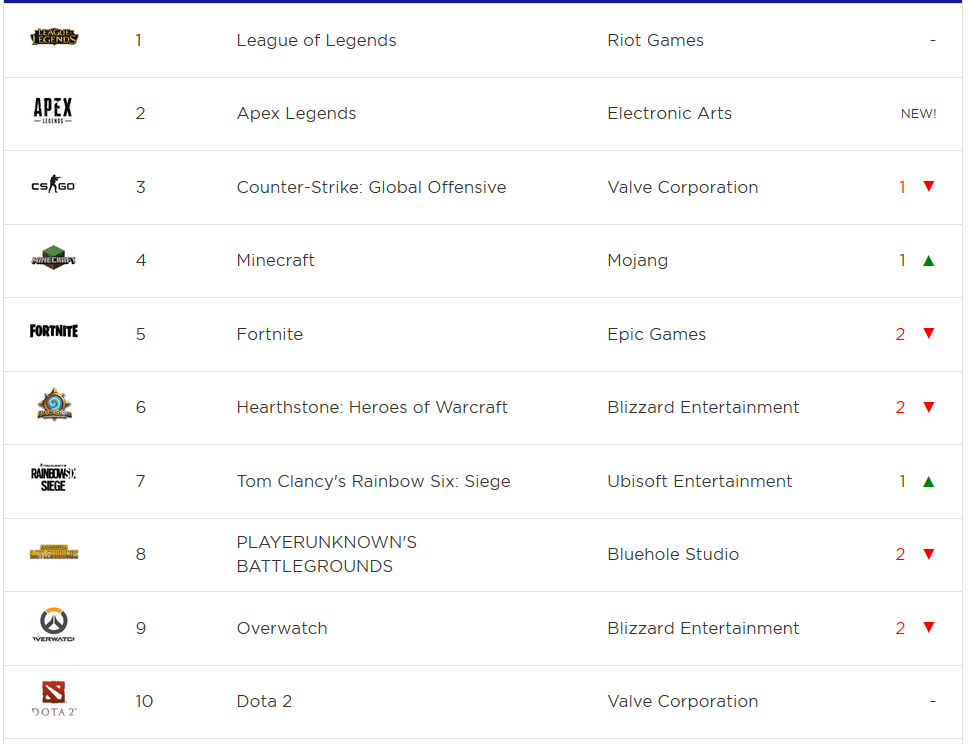This screenshot has width=968, height=744.
Task: Click the CS:GO logo icon
Action: [53, 186]
